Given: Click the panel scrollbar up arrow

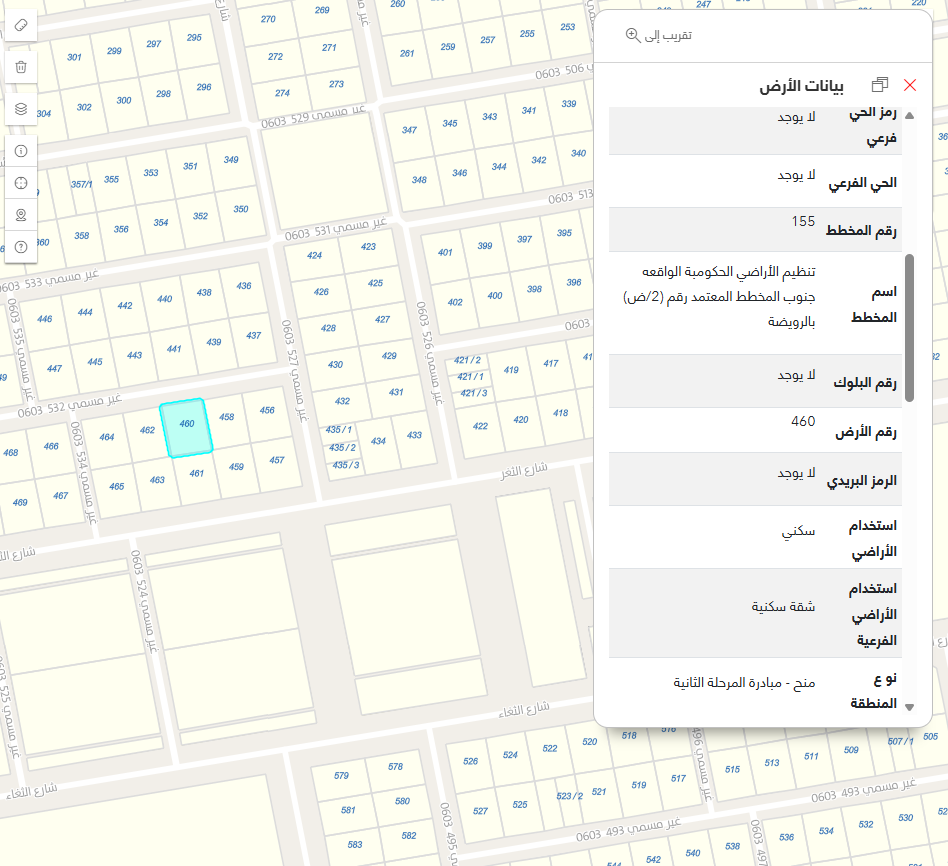Looking at the screenshot, I should click(909, 115).
